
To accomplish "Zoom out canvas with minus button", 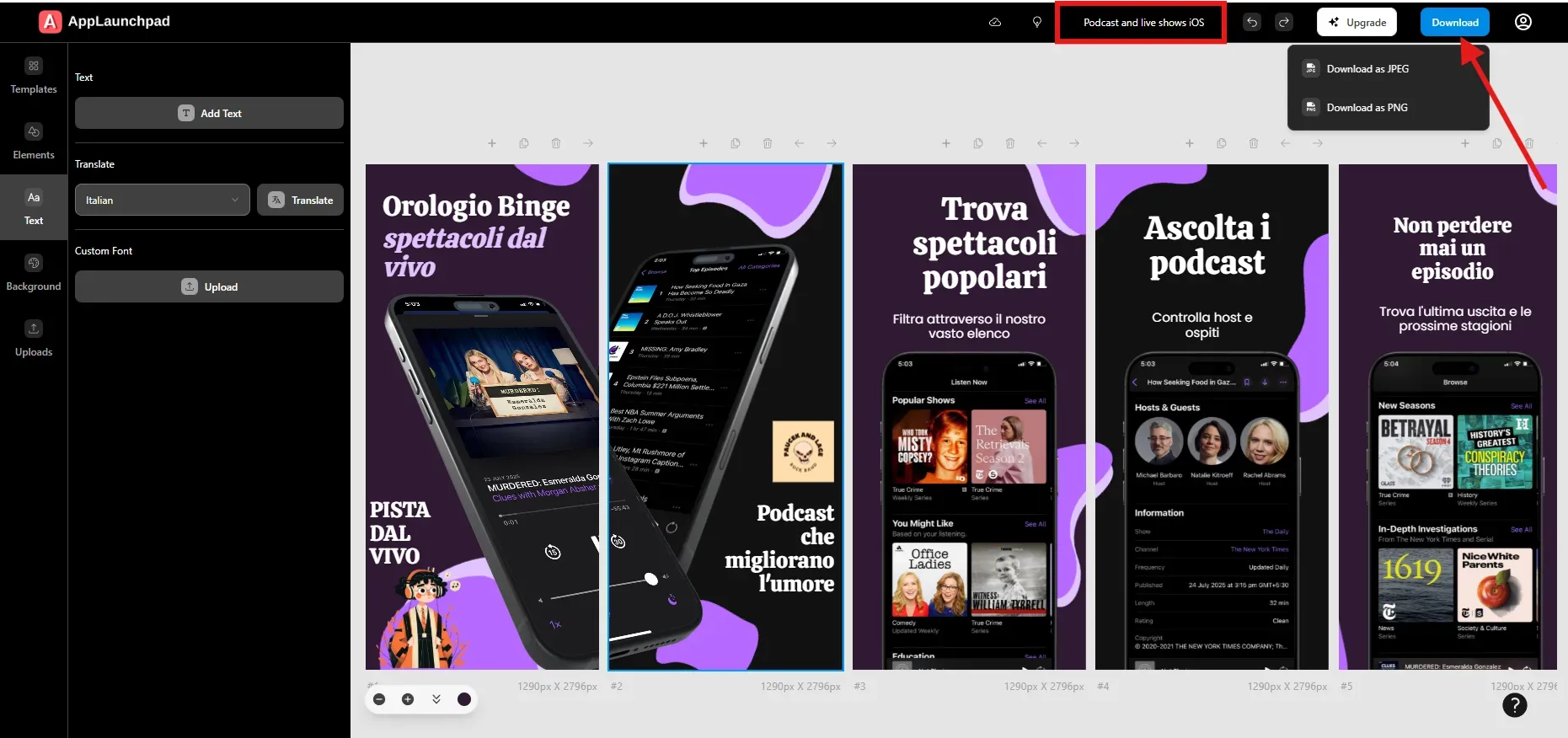I will (x=379, y=699).
